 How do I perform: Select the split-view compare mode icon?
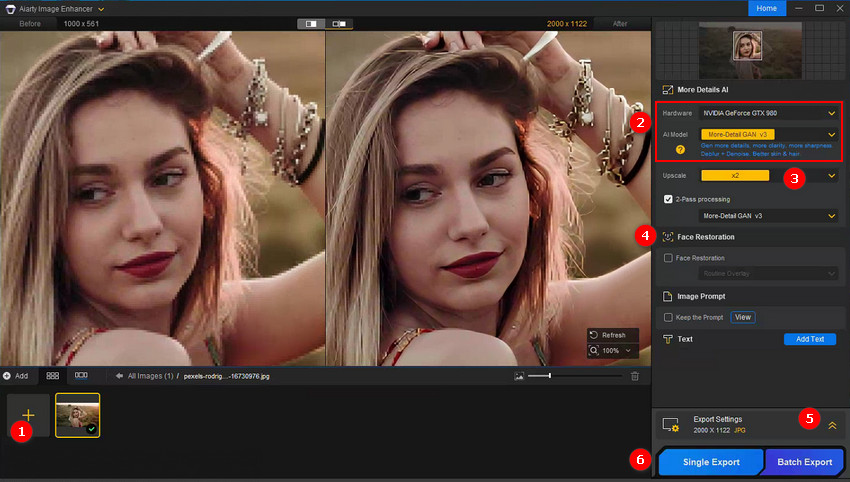[x=313, y=23]
